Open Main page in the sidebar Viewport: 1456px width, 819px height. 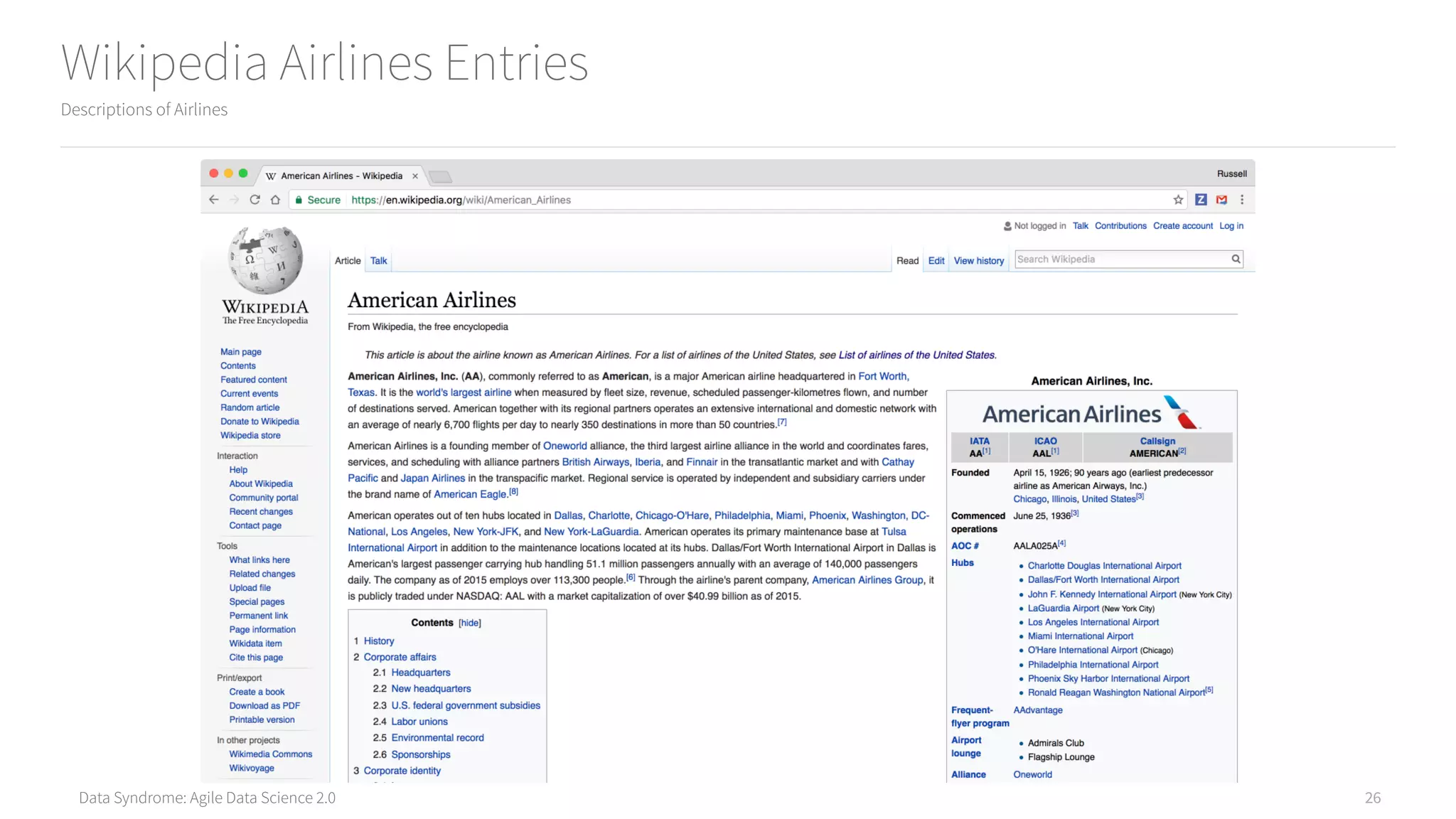[240, 352]
